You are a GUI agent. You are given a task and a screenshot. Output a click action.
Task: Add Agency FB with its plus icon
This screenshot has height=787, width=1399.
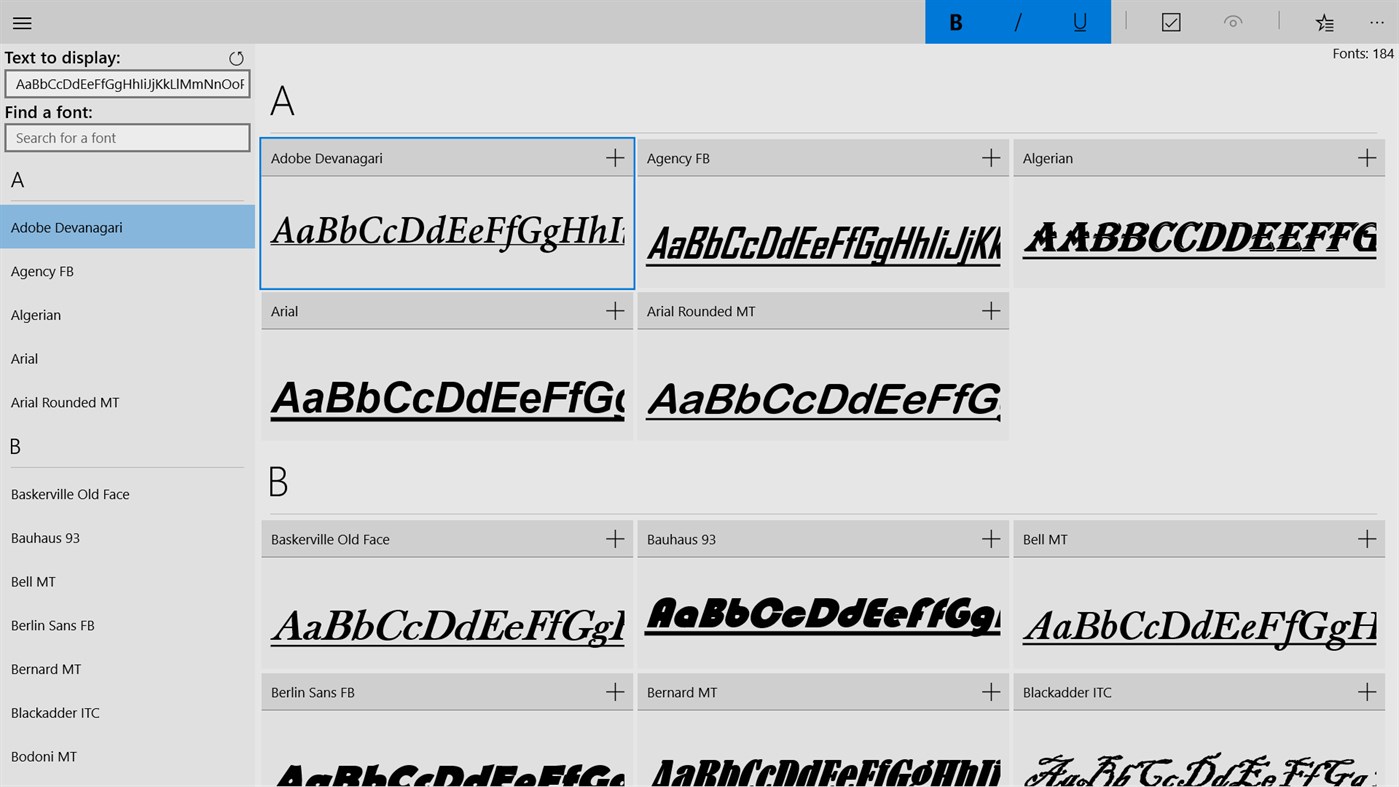click(x=991, y=158)
